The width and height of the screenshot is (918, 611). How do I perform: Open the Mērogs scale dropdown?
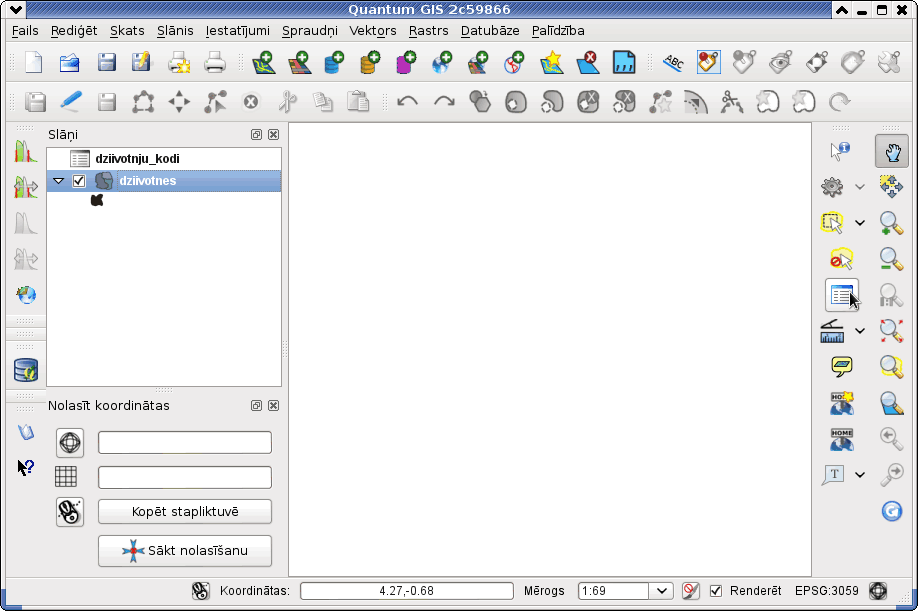[x=662, y=591]
